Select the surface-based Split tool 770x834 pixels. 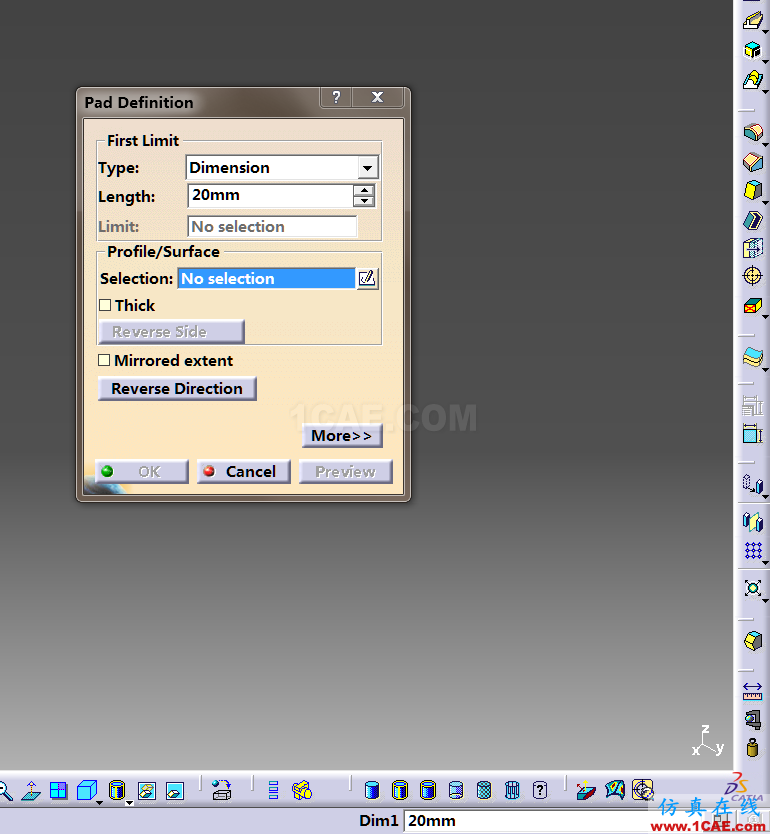(752, 357)
